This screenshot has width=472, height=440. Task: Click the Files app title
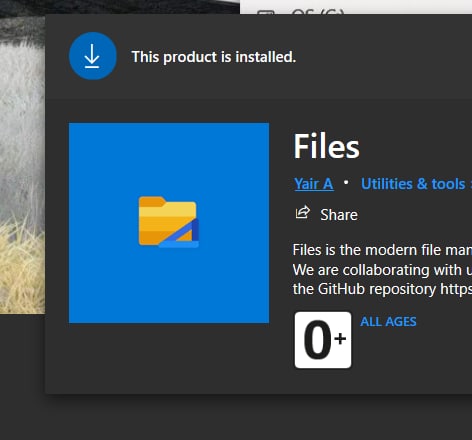(x=327, y=147)
